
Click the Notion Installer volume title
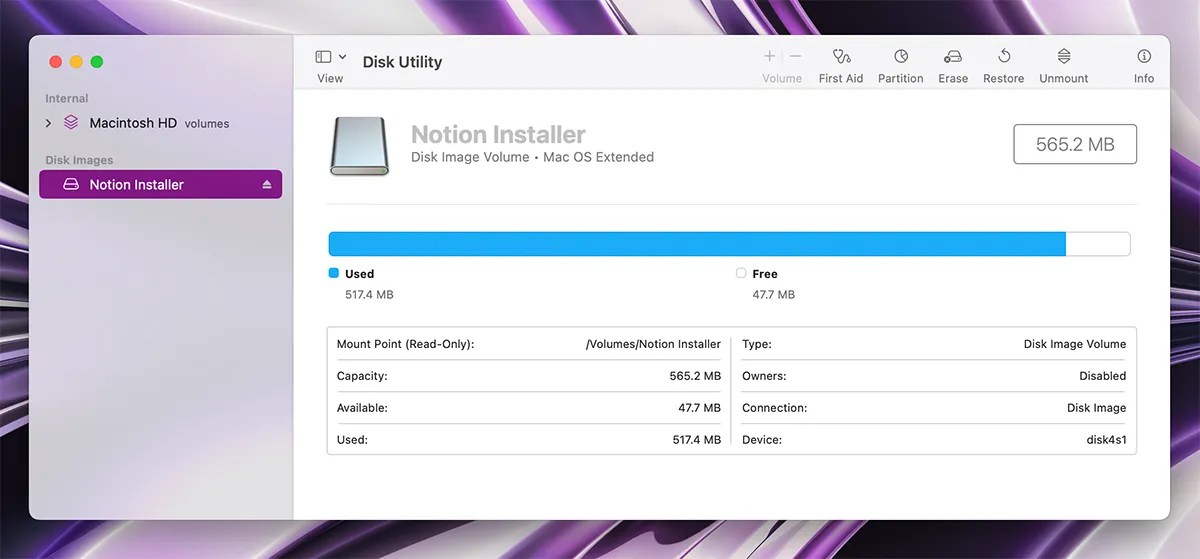[x=498, y=135]
